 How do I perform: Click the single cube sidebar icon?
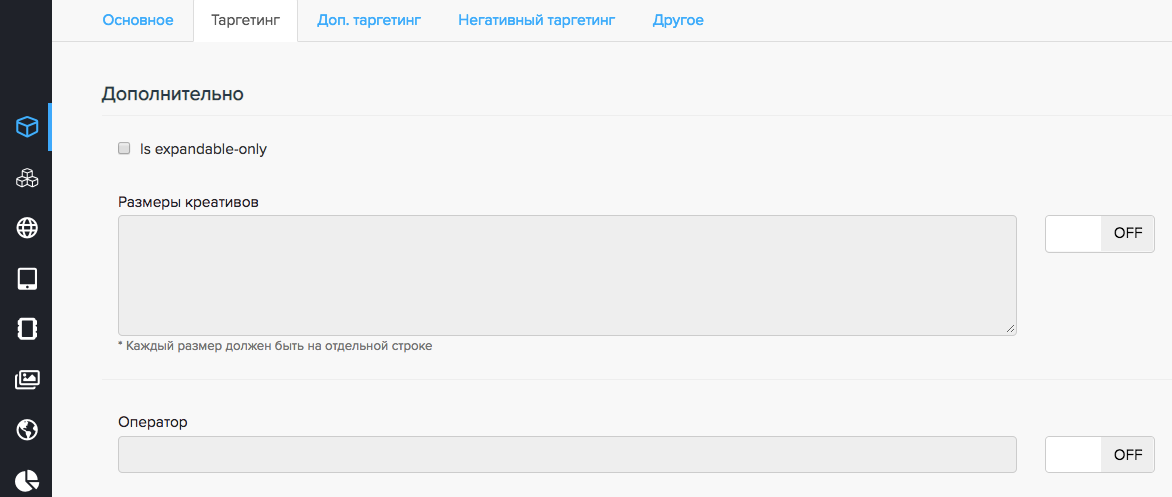27,127
